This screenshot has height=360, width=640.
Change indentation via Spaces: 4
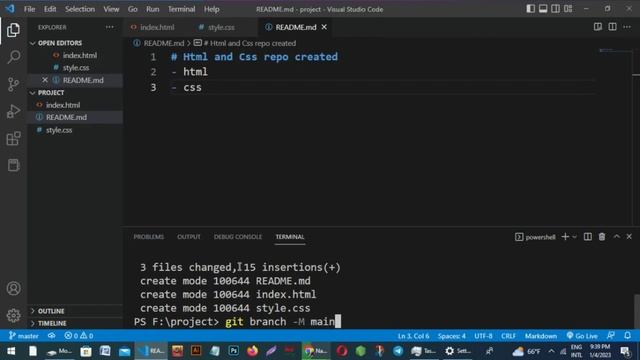(451, 336)
